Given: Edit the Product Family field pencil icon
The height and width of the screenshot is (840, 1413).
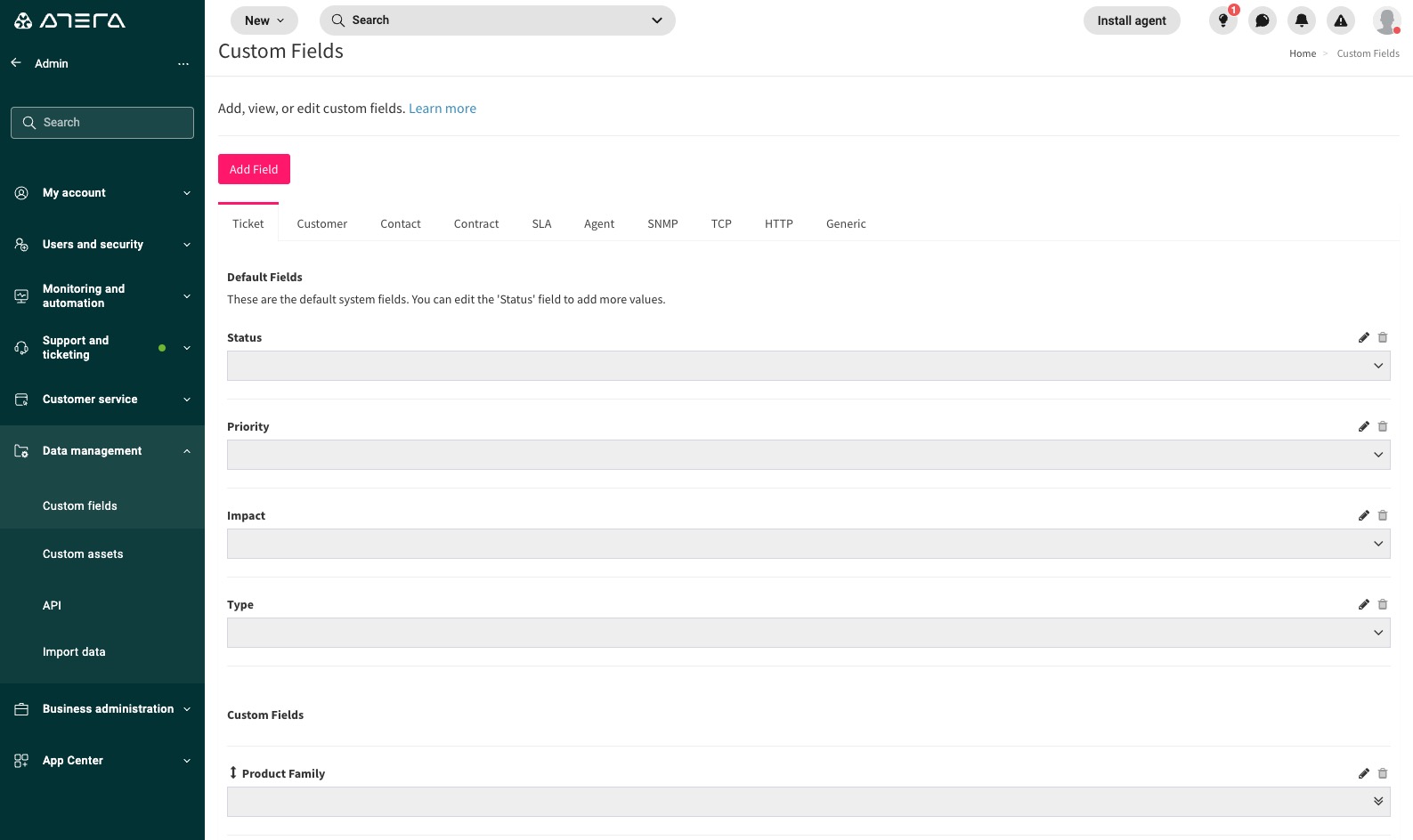Looking at the screenshot, I should pyautogui.click(x=1364, y=773).
